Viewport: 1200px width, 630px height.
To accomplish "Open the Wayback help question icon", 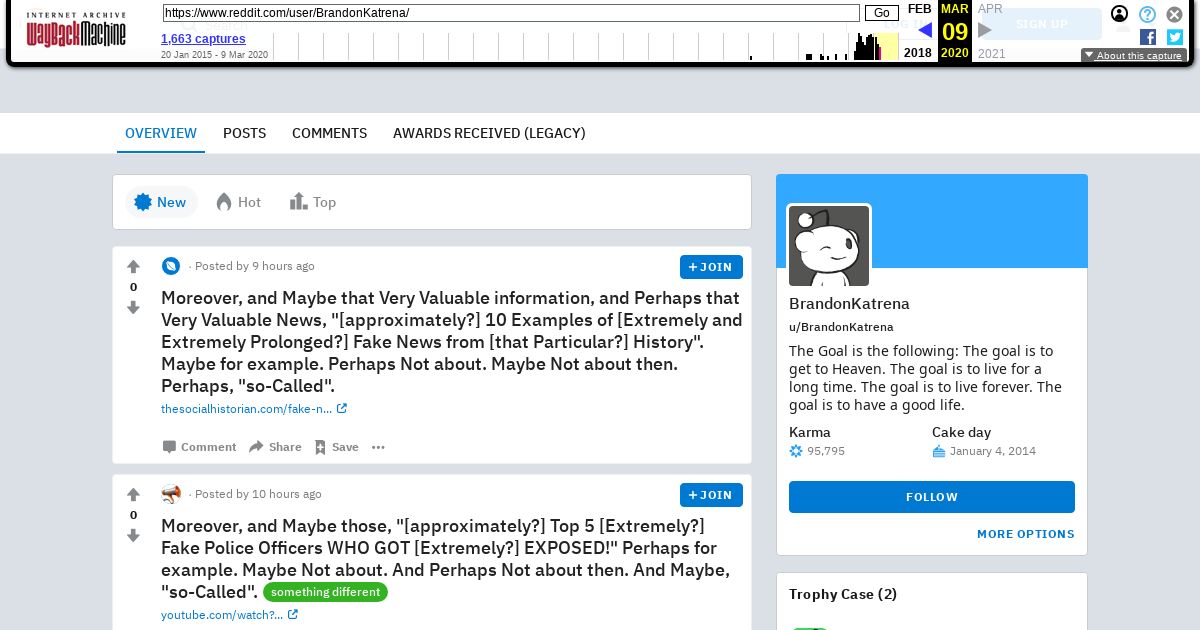I will pos(1148,14).
